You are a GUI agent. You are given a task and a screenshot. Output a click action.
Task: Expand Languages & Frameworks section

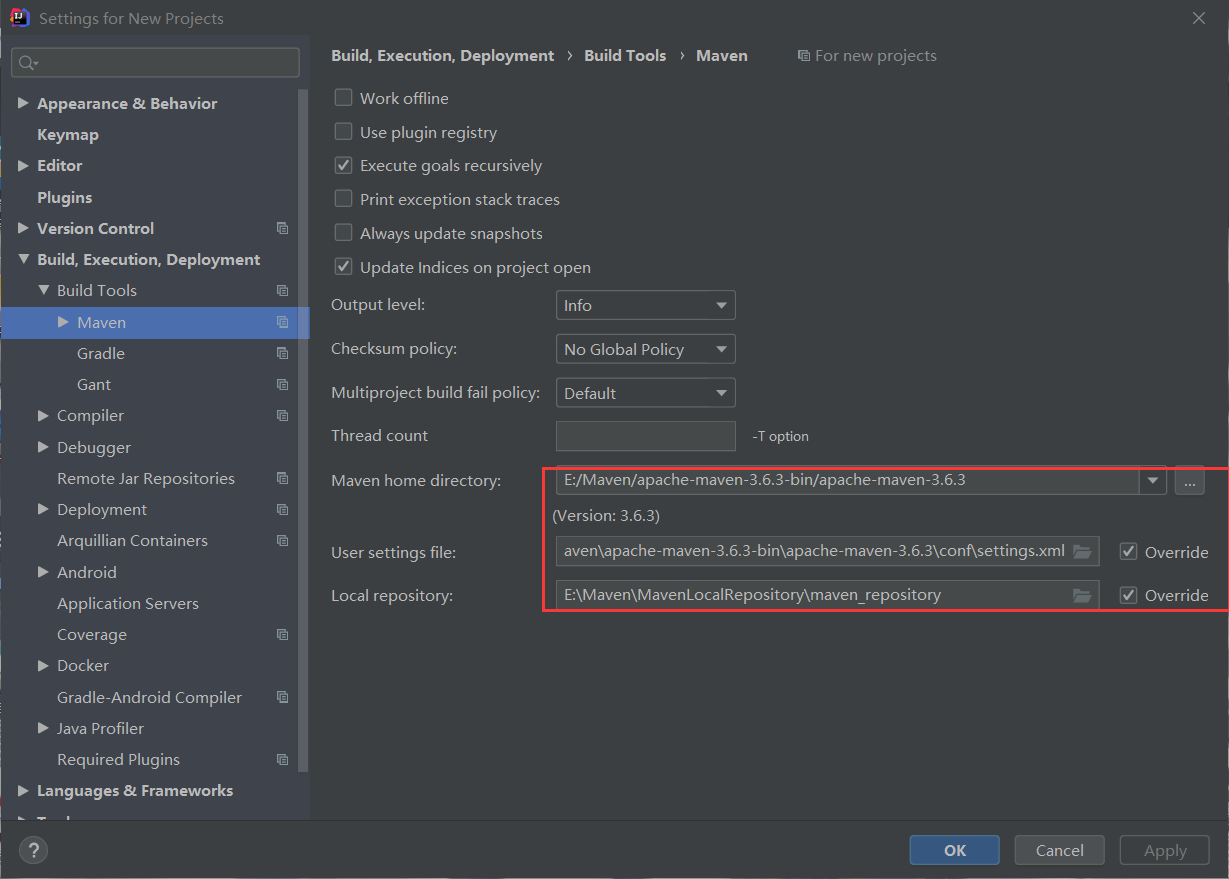pos(23,790)
